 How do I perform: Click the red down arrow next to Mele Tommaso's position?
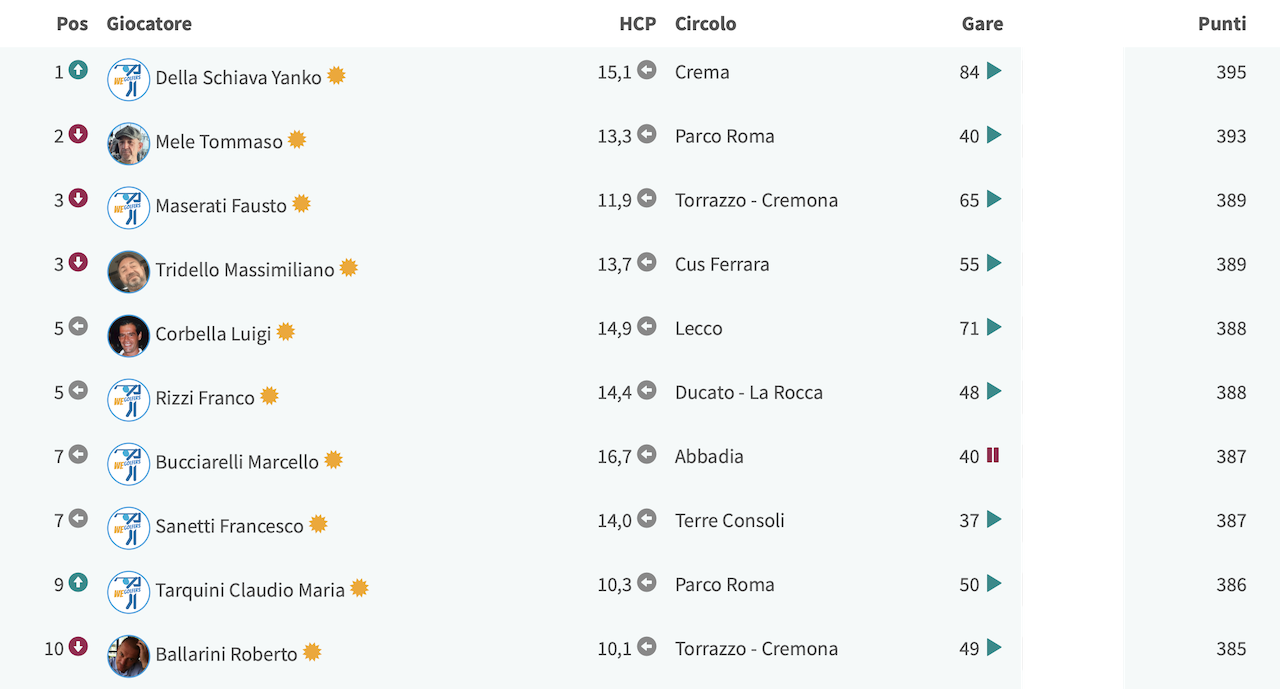[78, 134]
